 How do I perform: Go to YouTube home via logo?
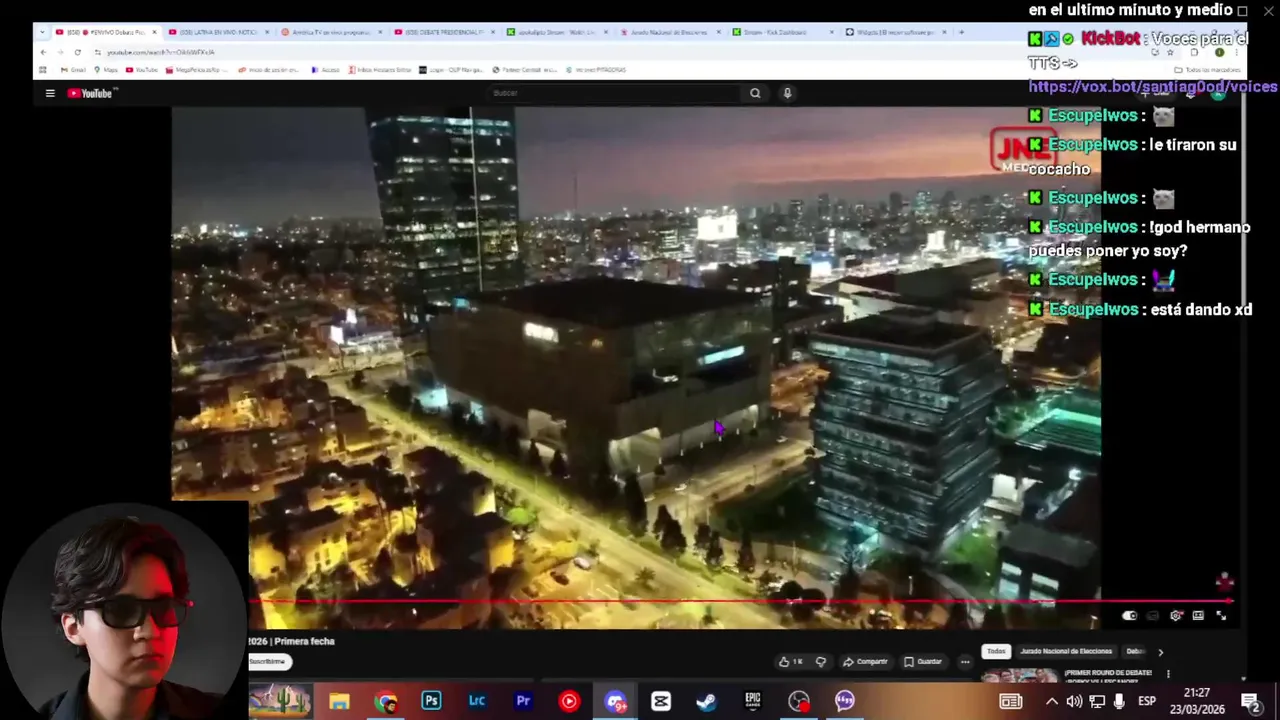click(x=92, y=93)
